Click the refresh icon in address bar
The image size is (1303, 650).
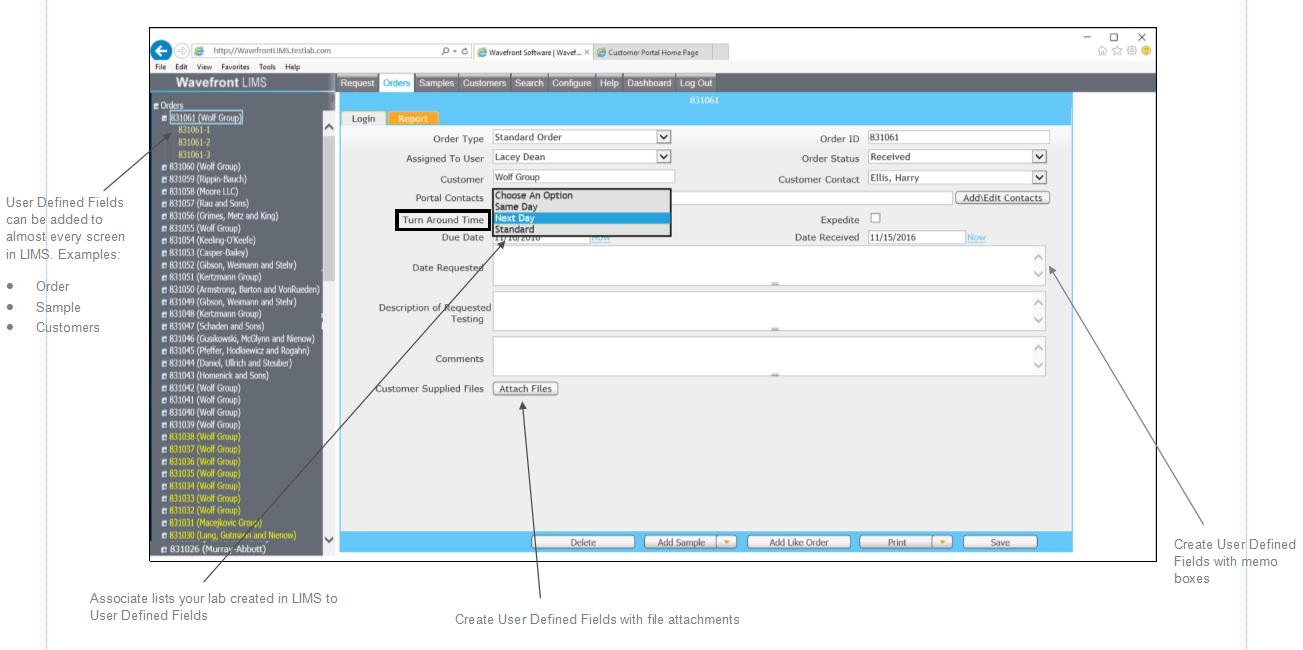(465, 51)
